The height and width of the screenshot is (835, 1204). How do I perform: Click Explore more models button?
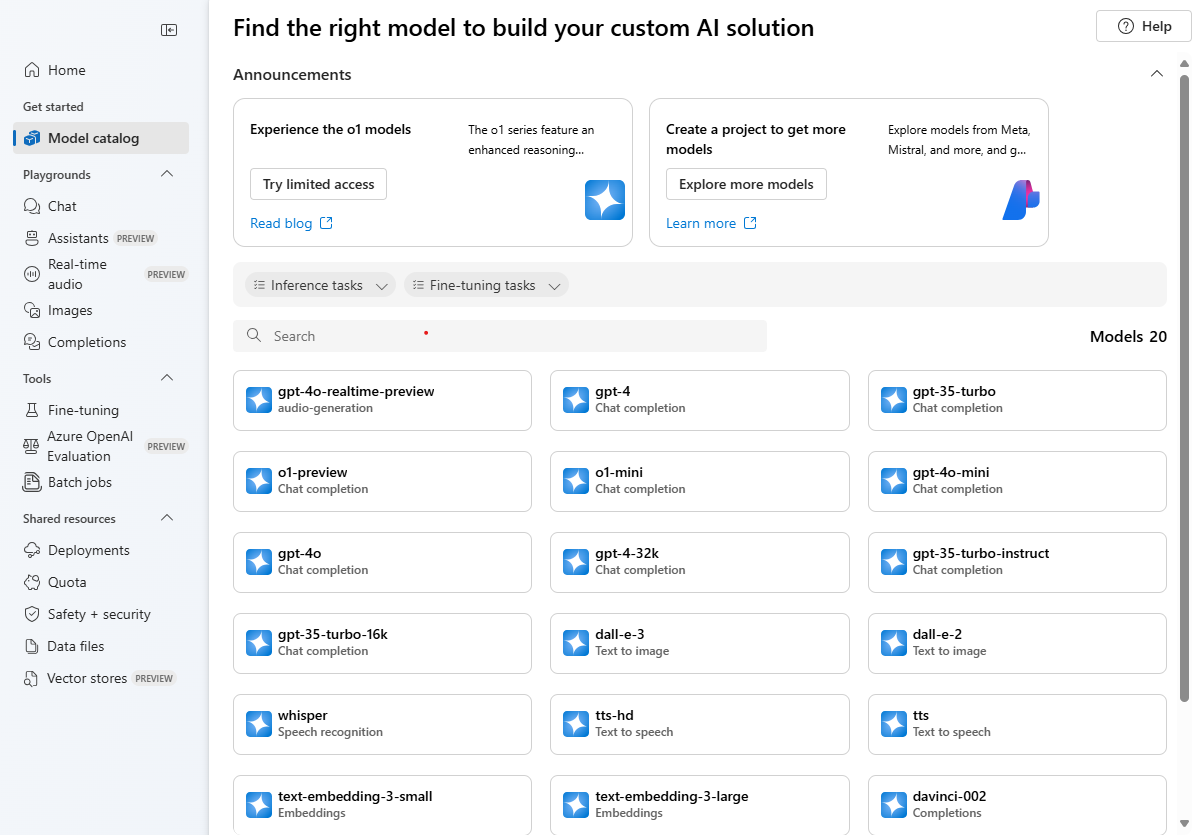tap(746, 184)
